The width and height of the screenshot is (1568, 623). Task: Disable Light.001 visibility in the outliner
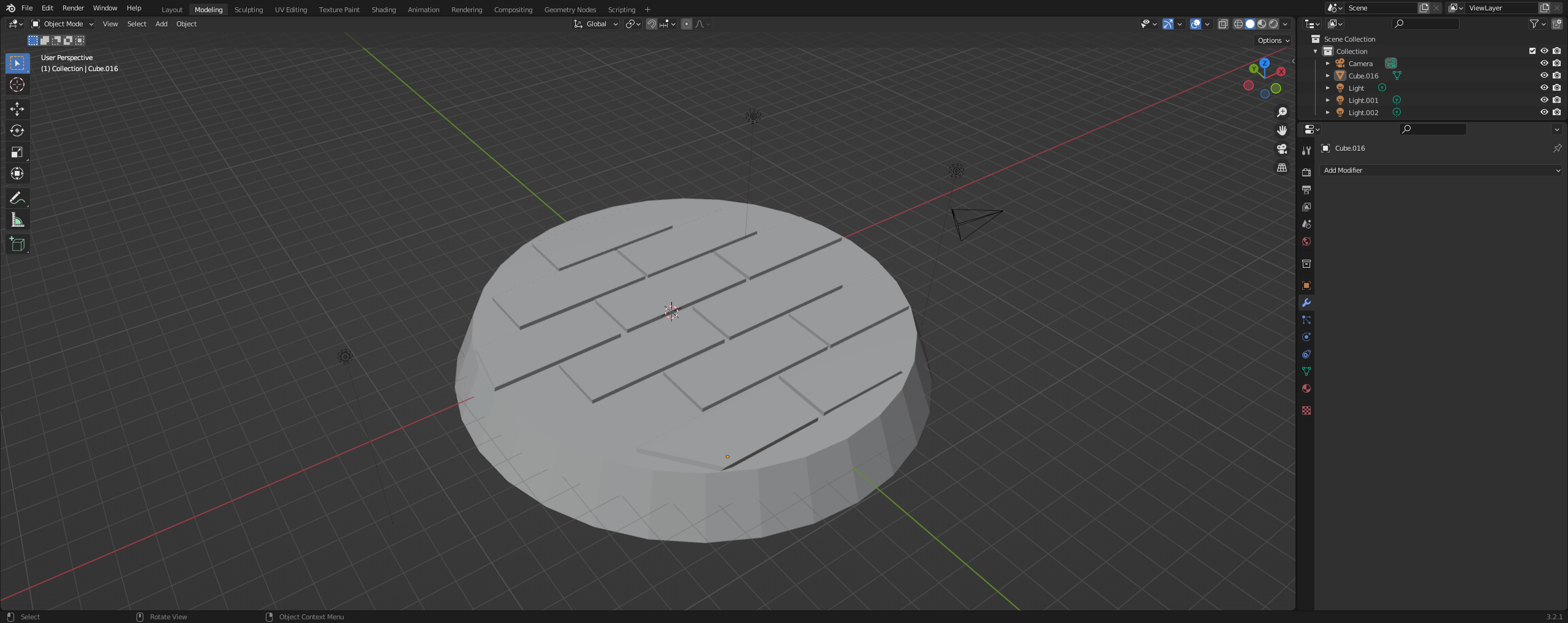[x=1544, y=100]
